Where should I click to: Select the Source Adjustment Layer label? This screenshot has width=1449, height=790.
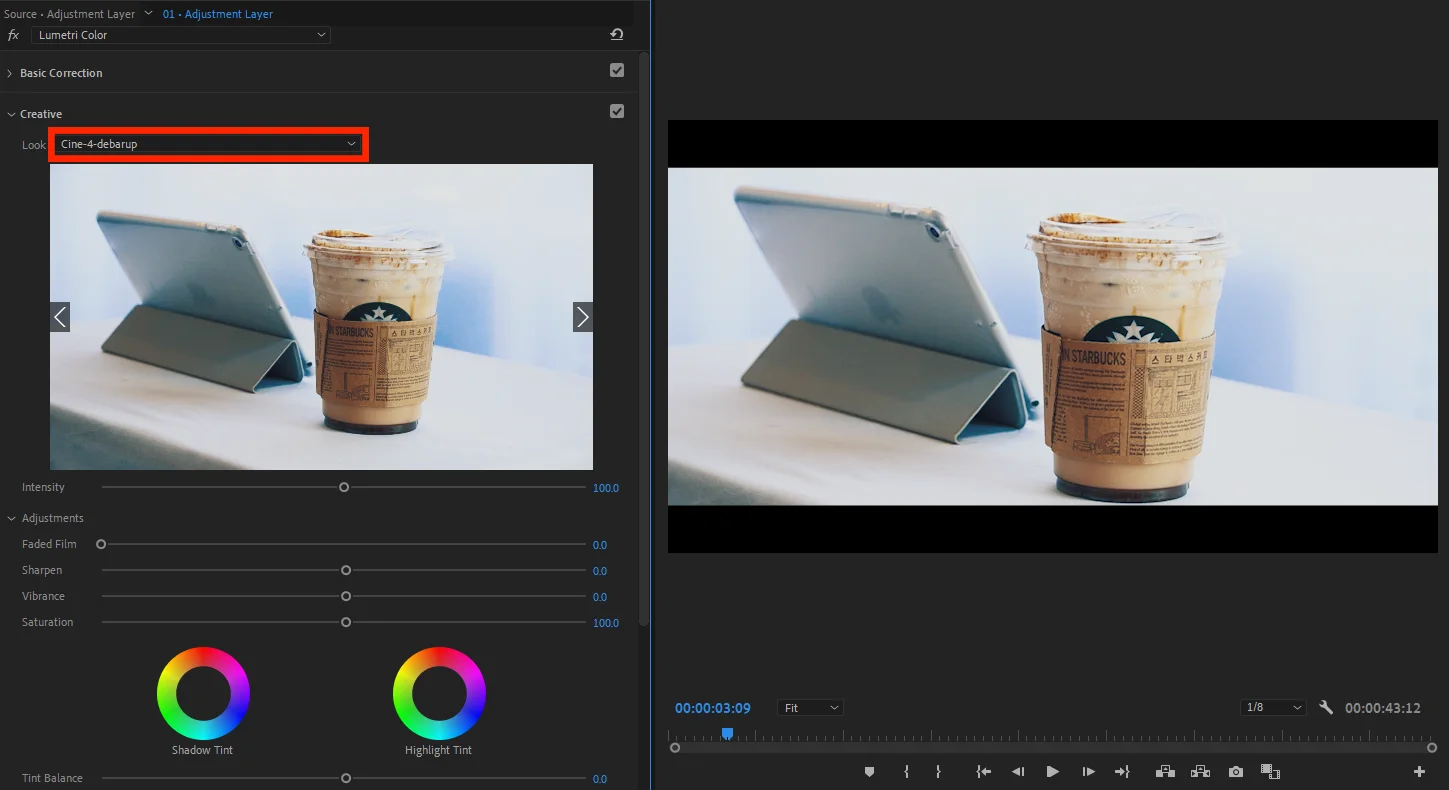(x=69, y=14)
